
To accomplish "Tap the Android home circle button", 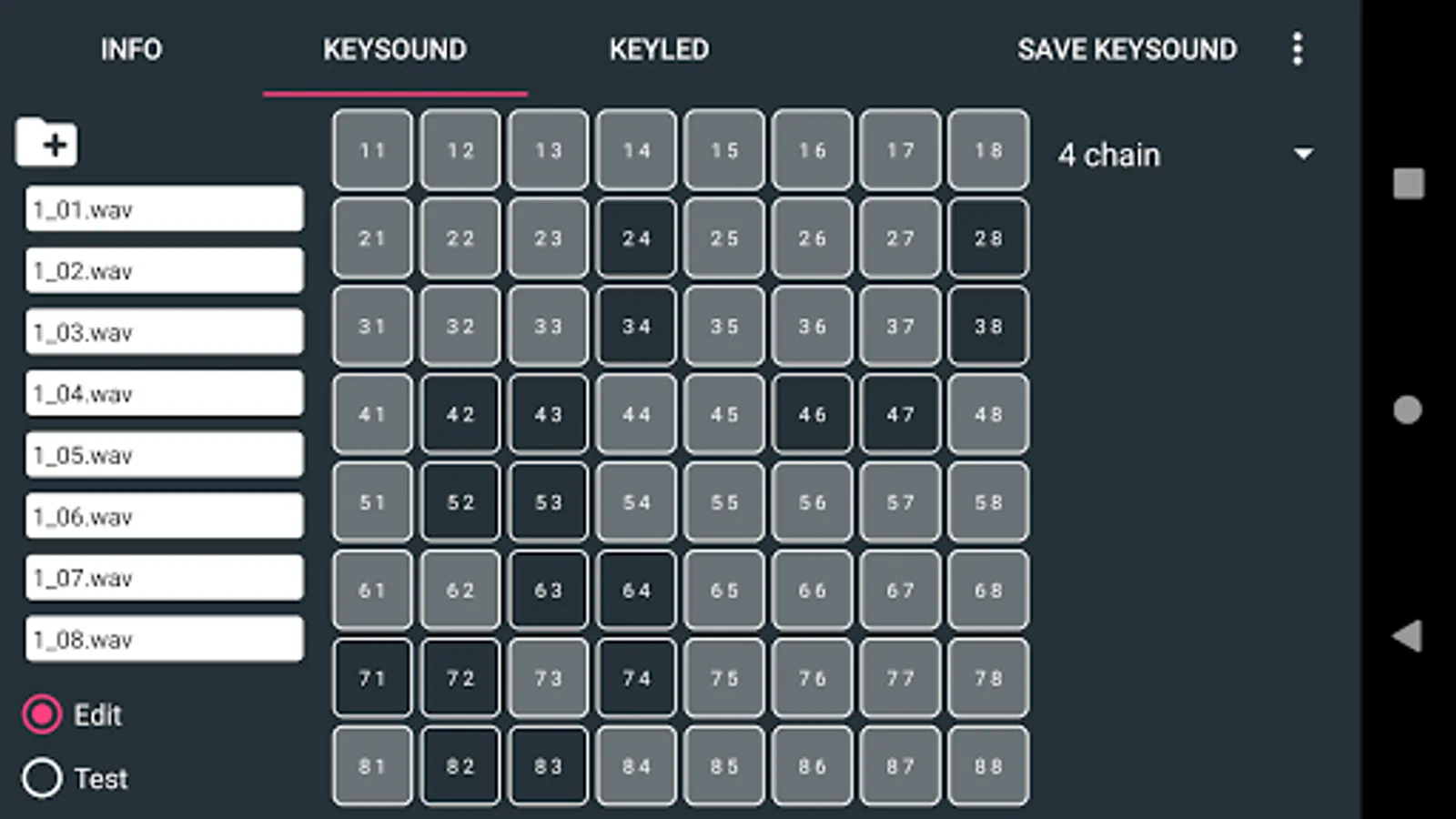I will coord(1407,409).
